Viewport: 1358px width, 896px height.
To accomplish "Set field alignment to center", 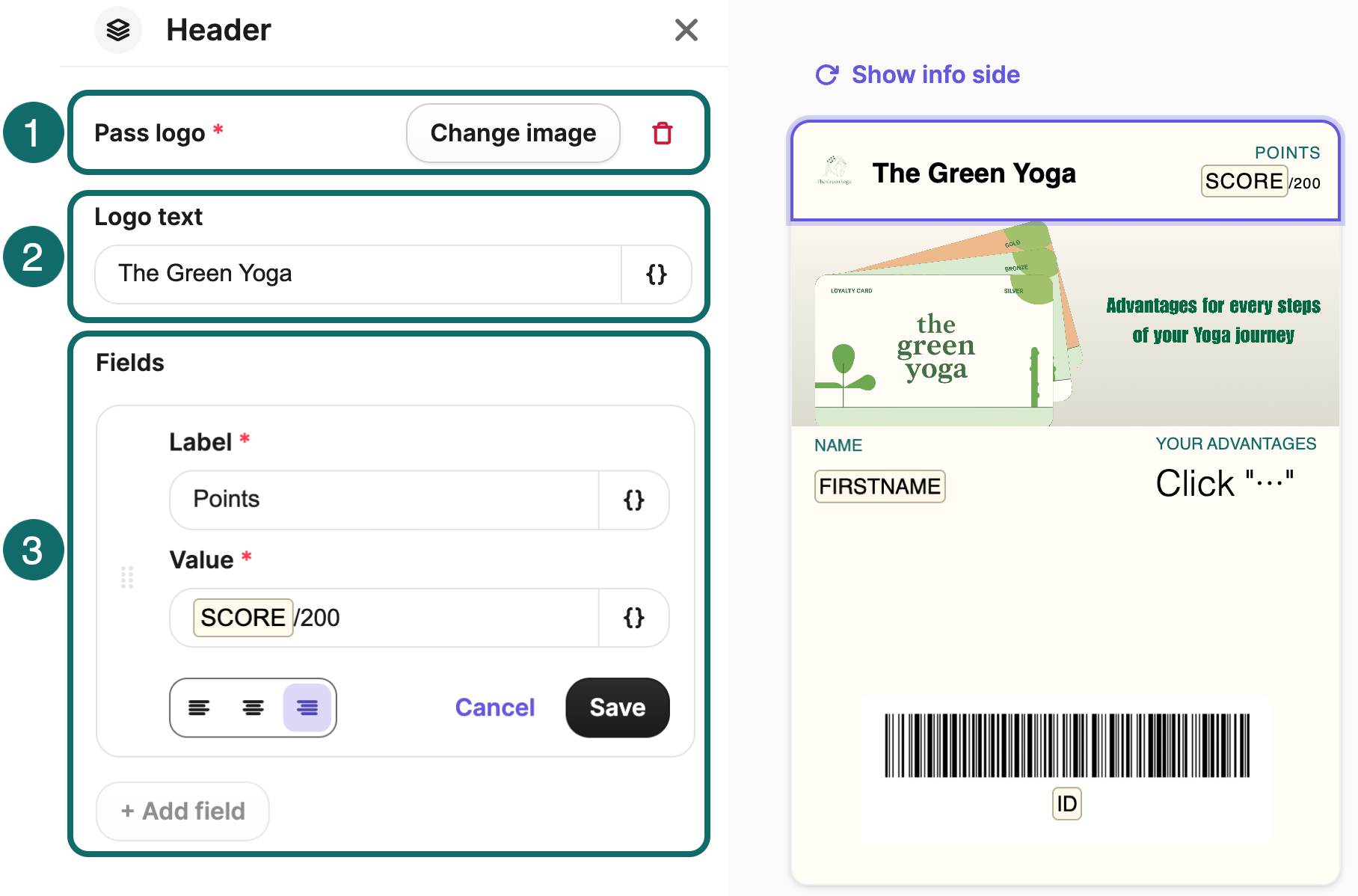I will tap(253, 708).
